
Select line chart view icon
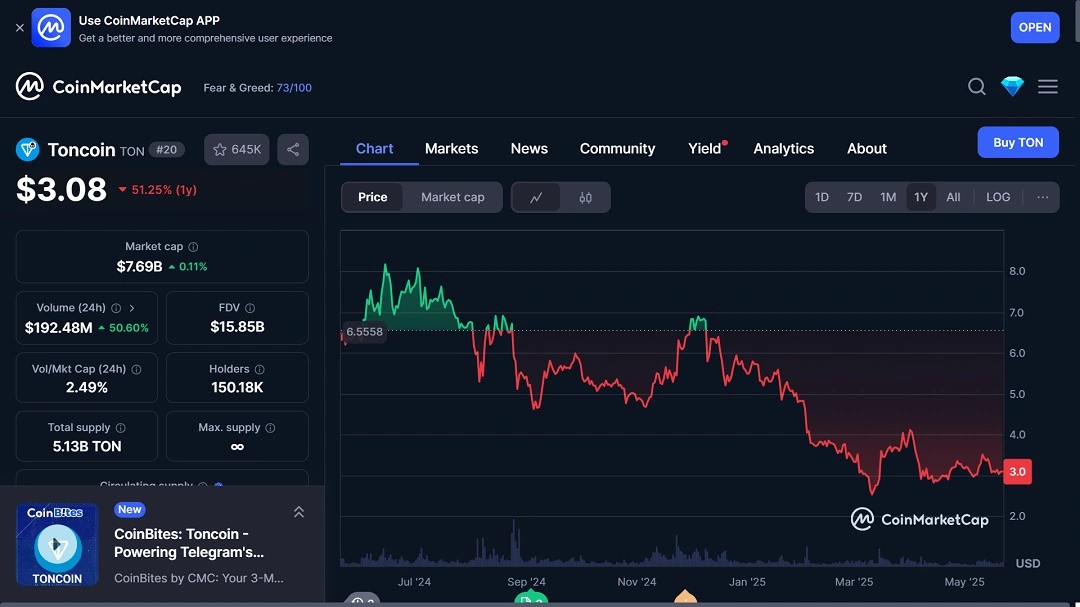click(x=536, y=198)
